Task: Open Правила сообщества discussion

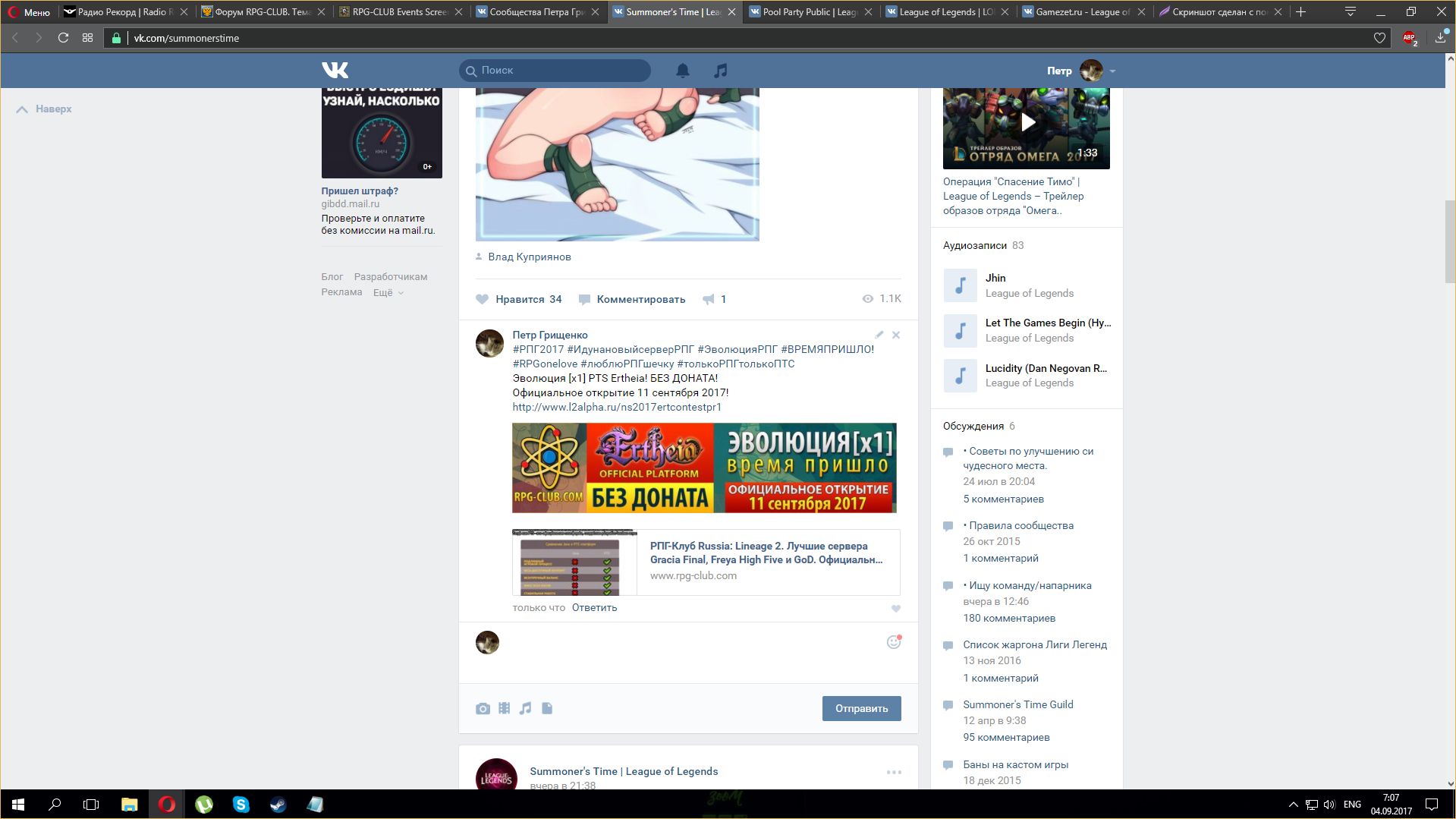Action: coord(1021,525)
